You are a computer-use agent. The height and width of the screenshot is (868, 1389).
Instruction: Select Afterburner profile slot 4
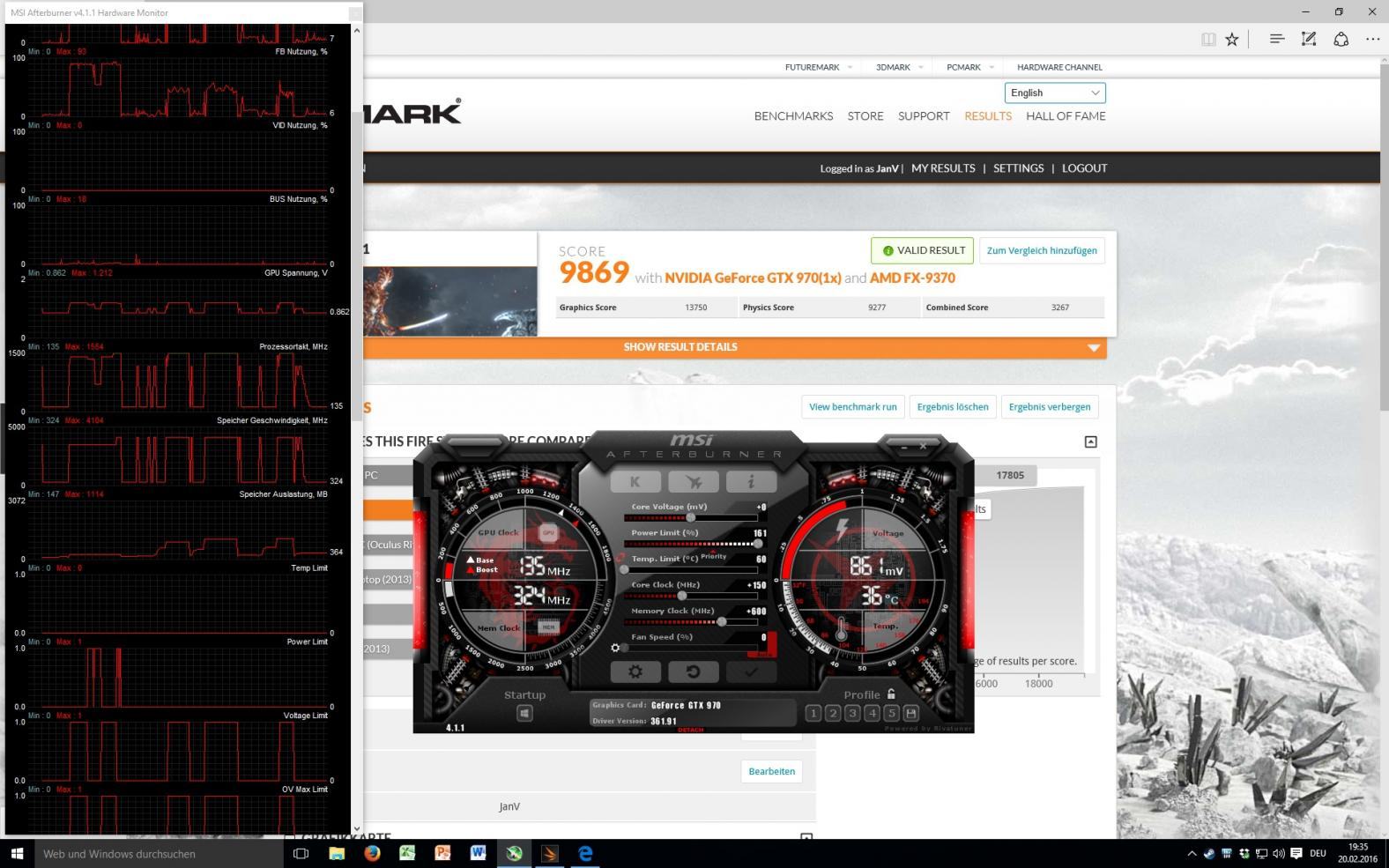pos(872,713)
